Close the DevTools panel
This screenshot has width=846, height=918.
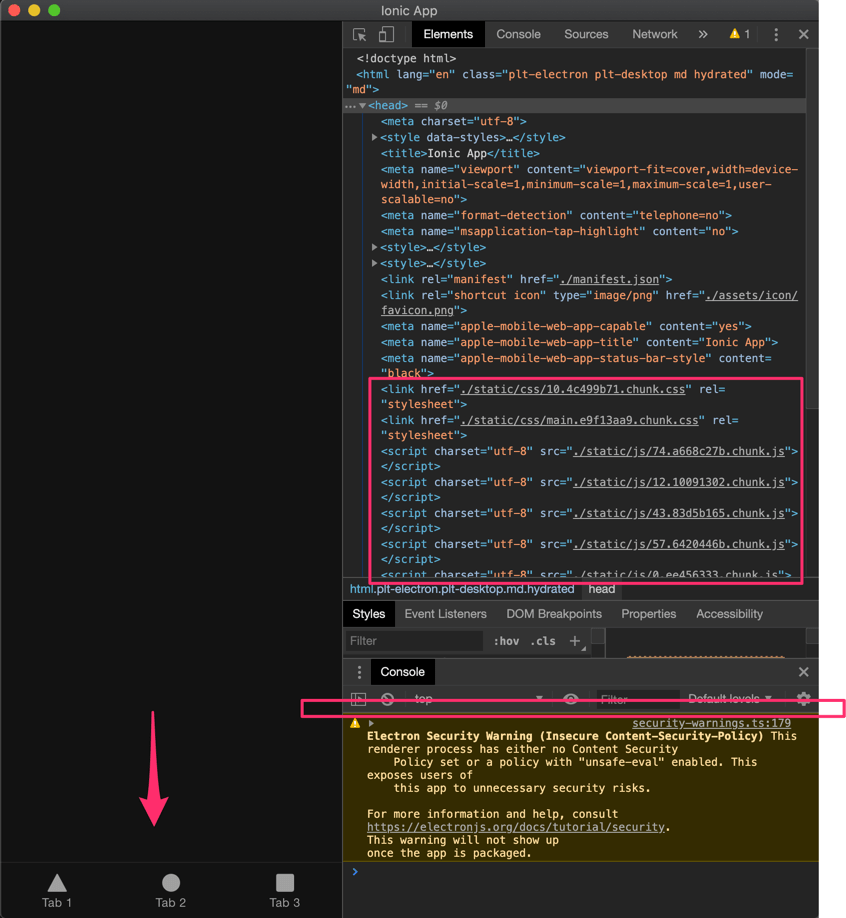tap(803, 35)
